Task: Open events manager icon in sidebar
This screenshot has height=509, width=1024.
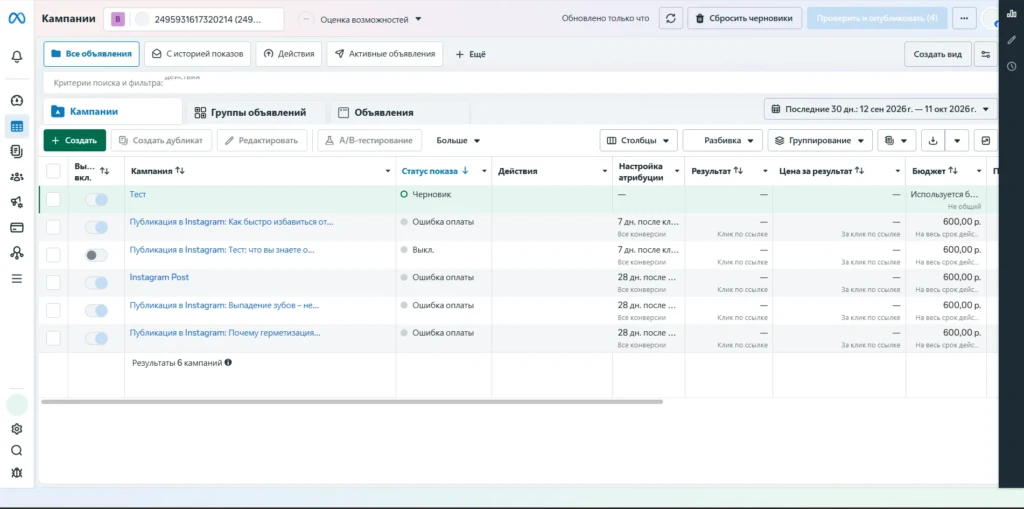Action: 17,253
